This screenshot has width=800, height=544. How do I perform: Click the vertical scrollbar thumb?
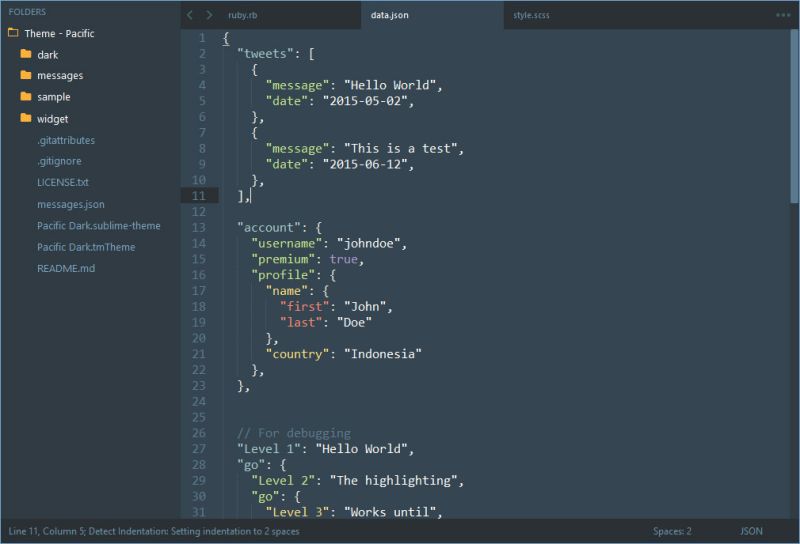(794, 116)
